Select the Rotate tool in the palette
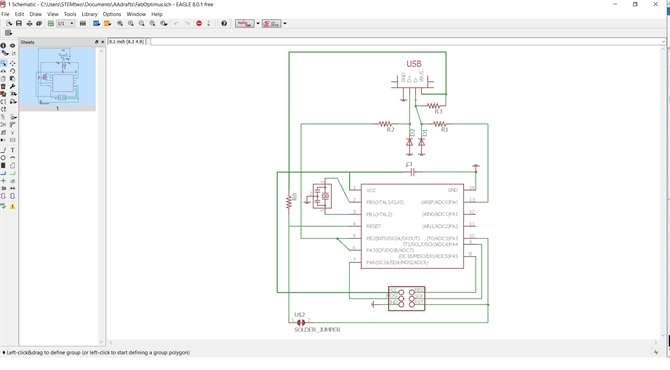This screenshot has width=670, height=370. [x=12, y=71]
